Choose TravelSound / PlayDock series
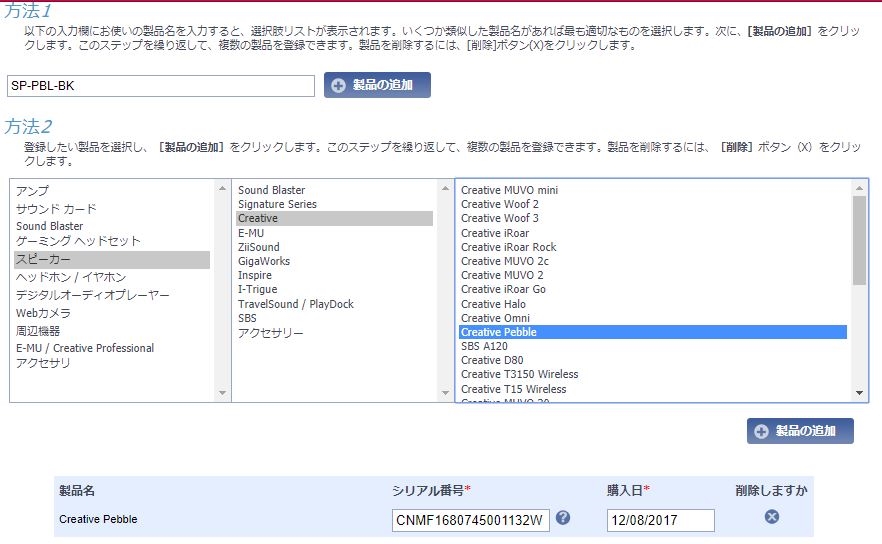Screen dimensions: 882x544 296,304
